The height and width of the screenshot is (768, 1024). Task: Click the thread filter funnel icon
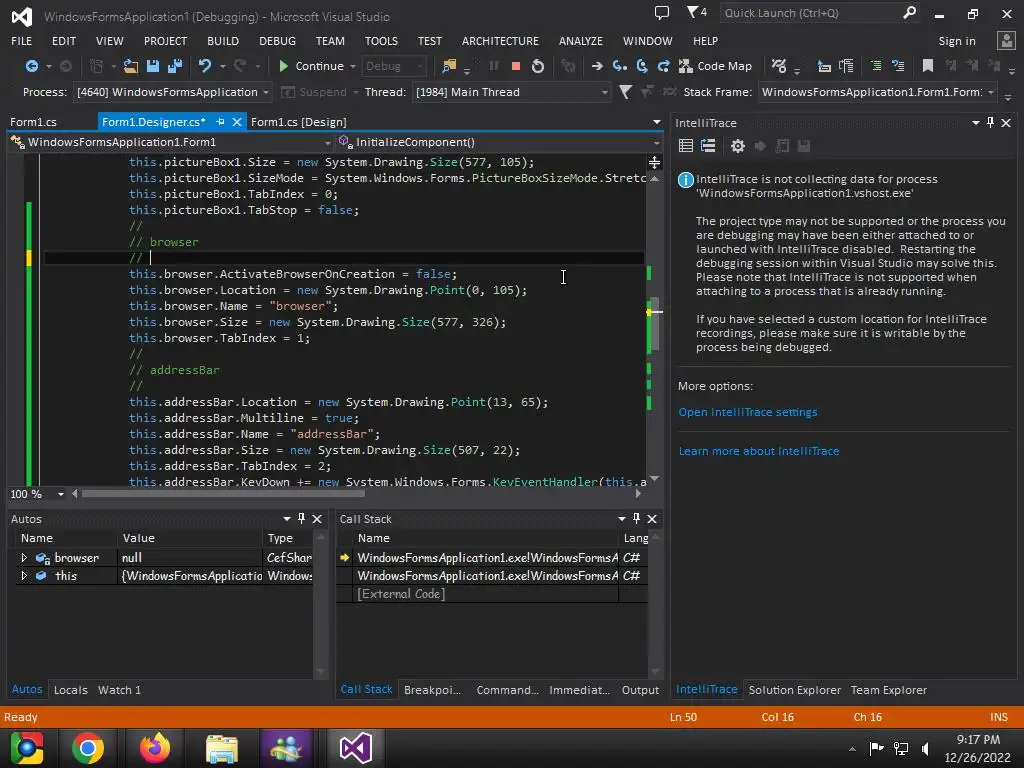pyautogui.click(x=625, y=92)
